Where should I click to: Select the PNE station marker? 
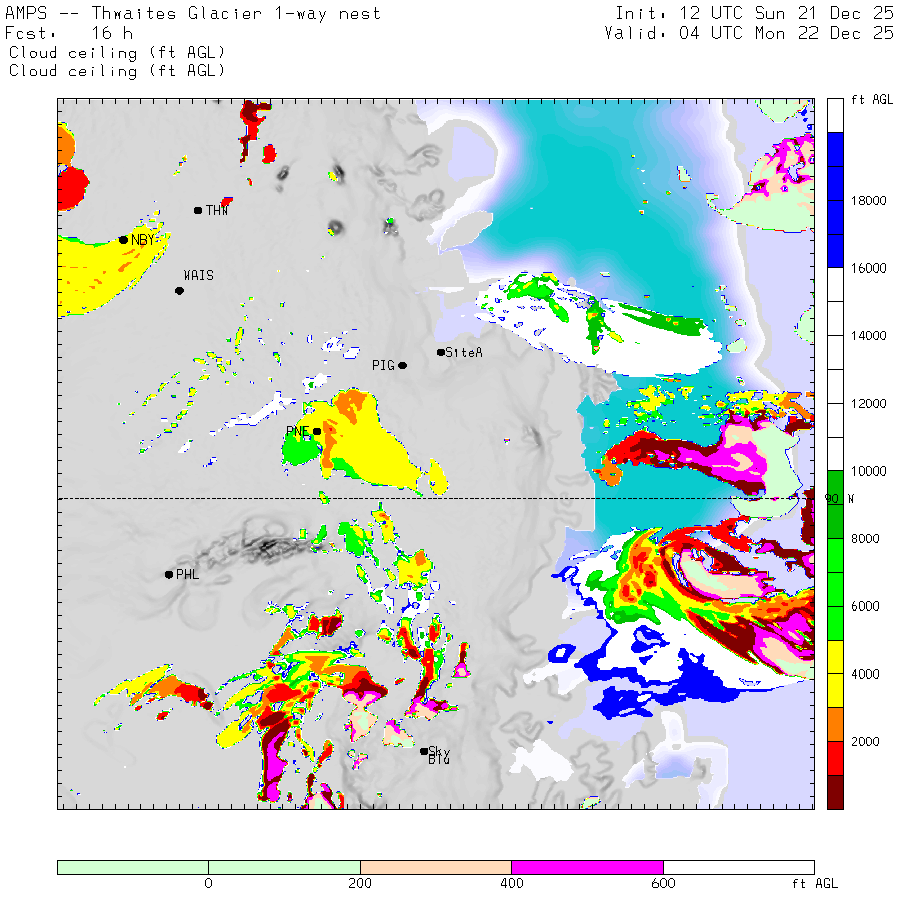(x=317, y=432)
